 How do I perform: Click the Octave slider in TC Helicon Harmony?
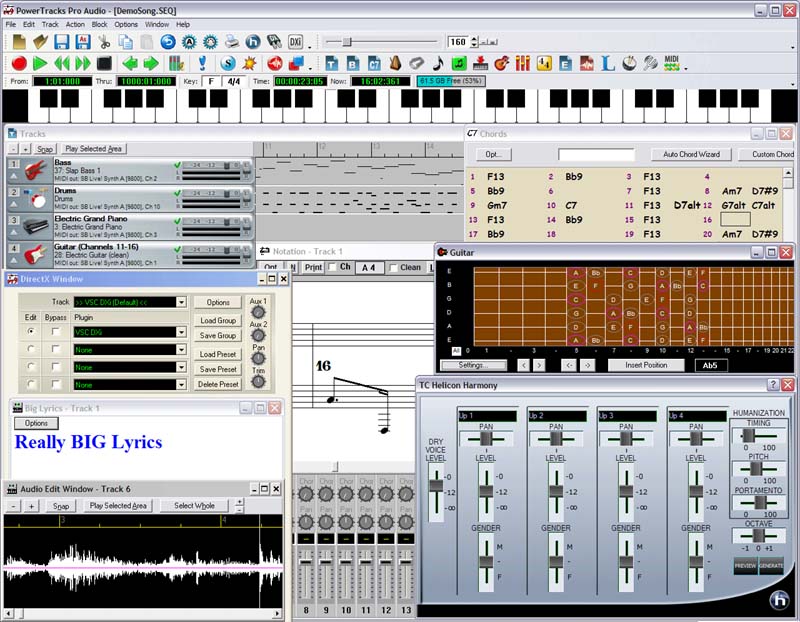point(758,536)
